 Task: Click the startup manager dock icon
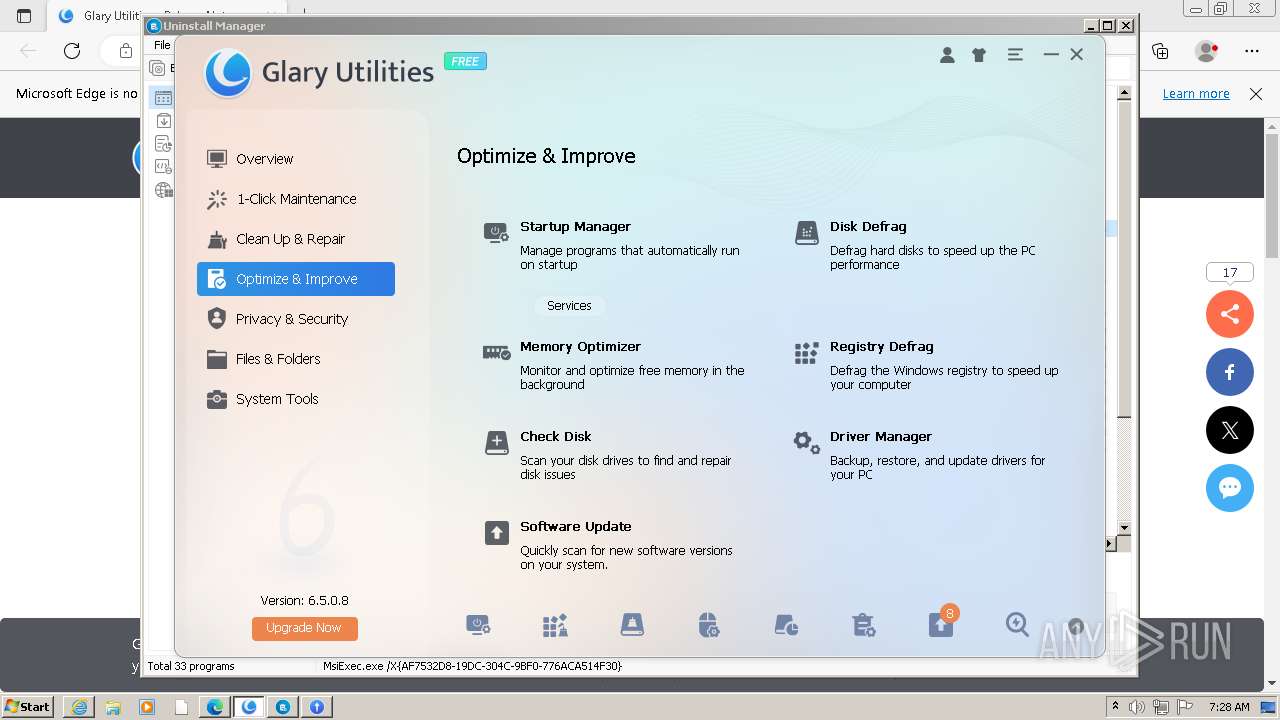(478, 626)
